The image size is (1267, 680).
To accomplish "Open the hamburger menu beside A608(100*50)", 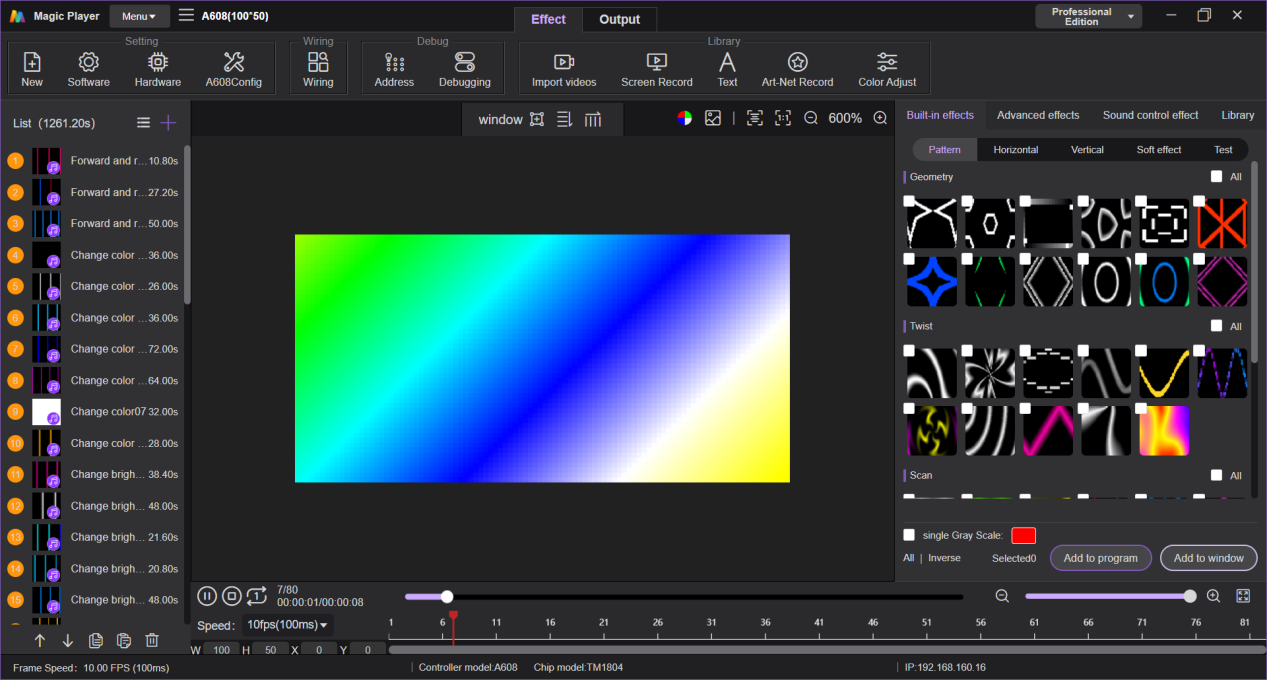I will (x=186, y=16).
